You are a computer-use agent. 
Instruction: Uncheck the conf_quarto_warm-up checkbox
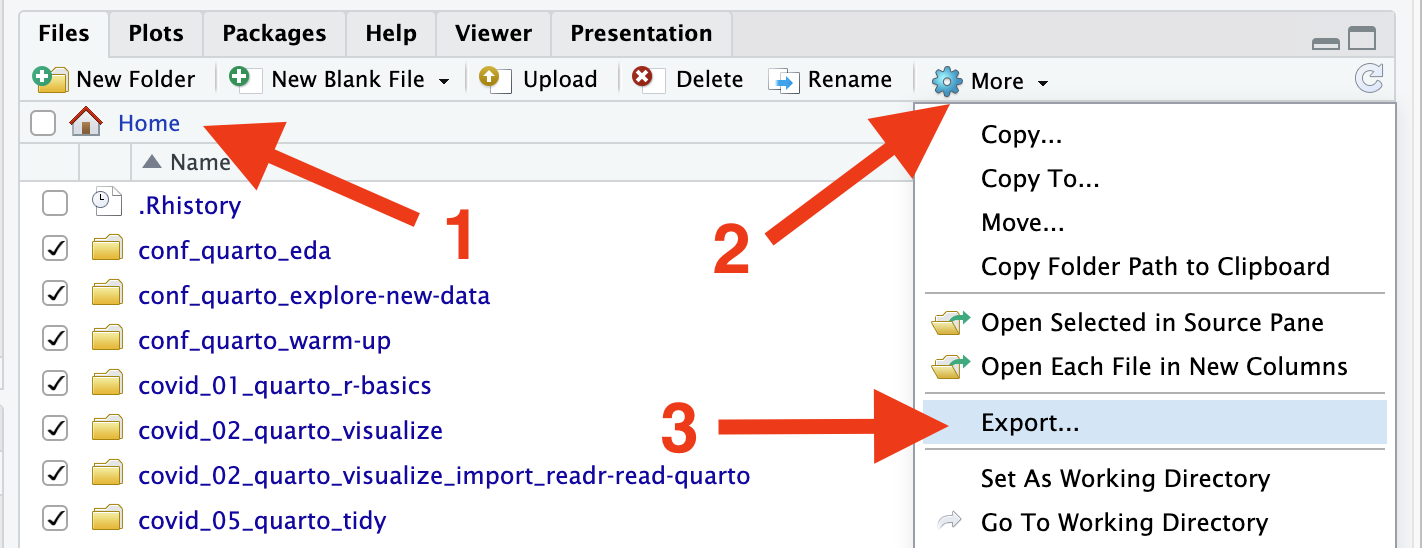55,341
